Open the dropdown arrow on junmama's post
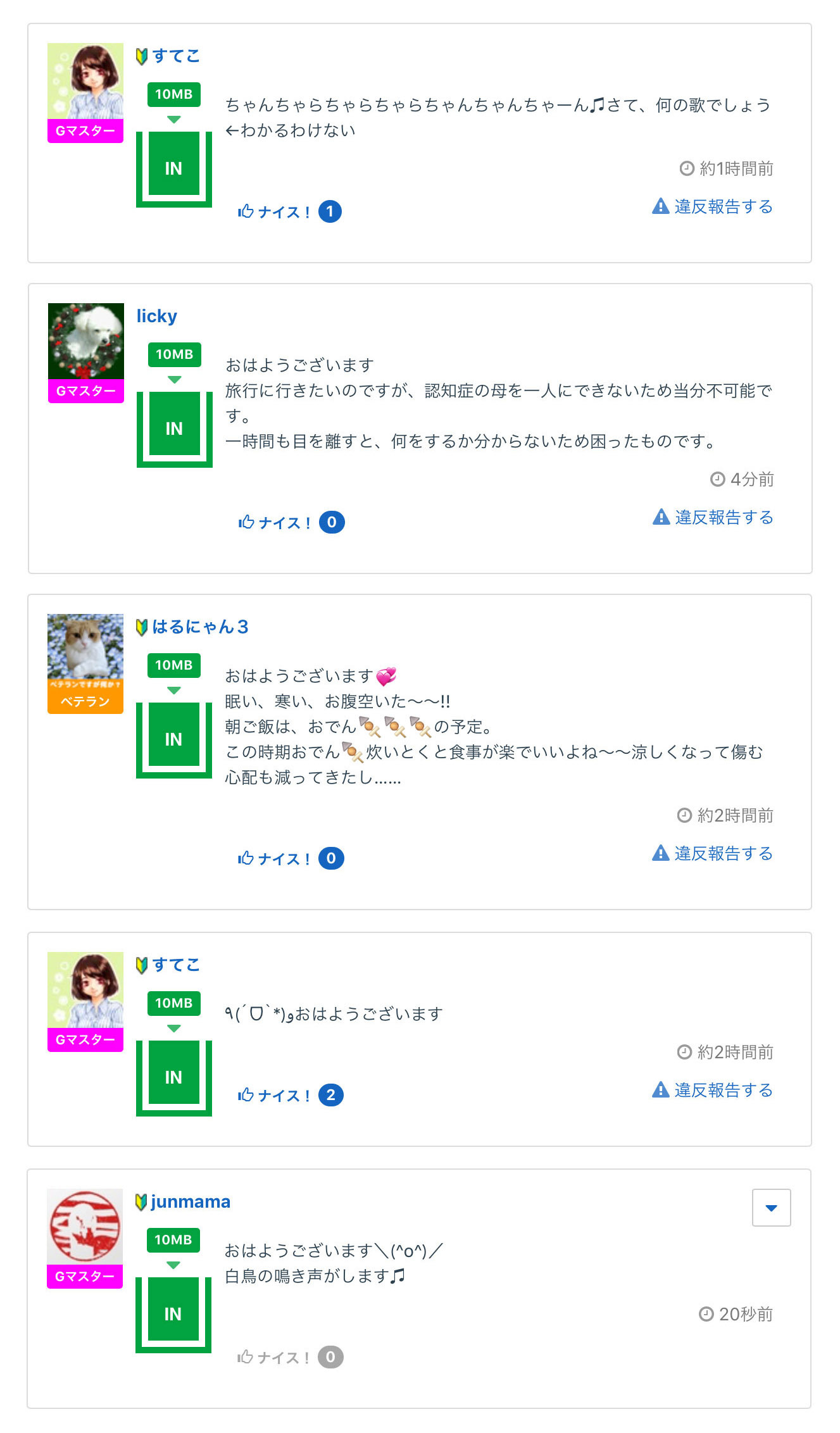Image resolution: width=840 pixels, height=1433 pixels. [771, 1208]
